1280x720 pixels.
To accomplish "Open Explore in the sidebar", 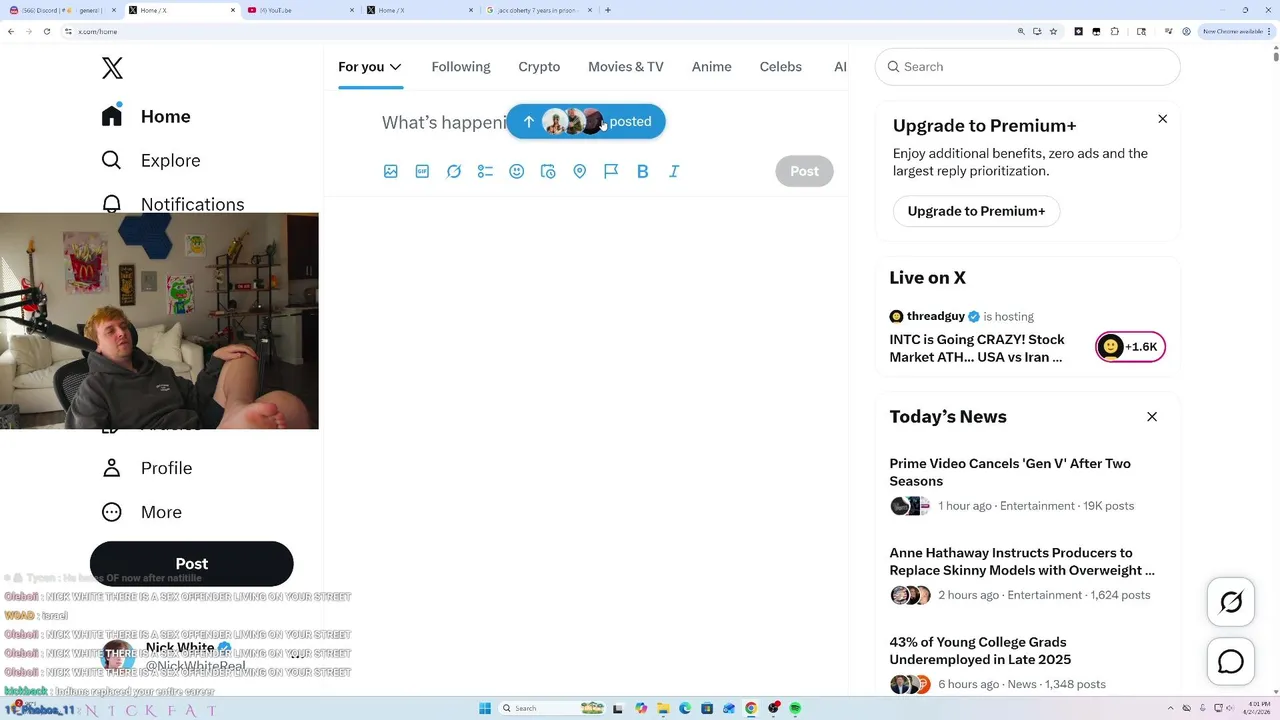I will coord(151,160).
